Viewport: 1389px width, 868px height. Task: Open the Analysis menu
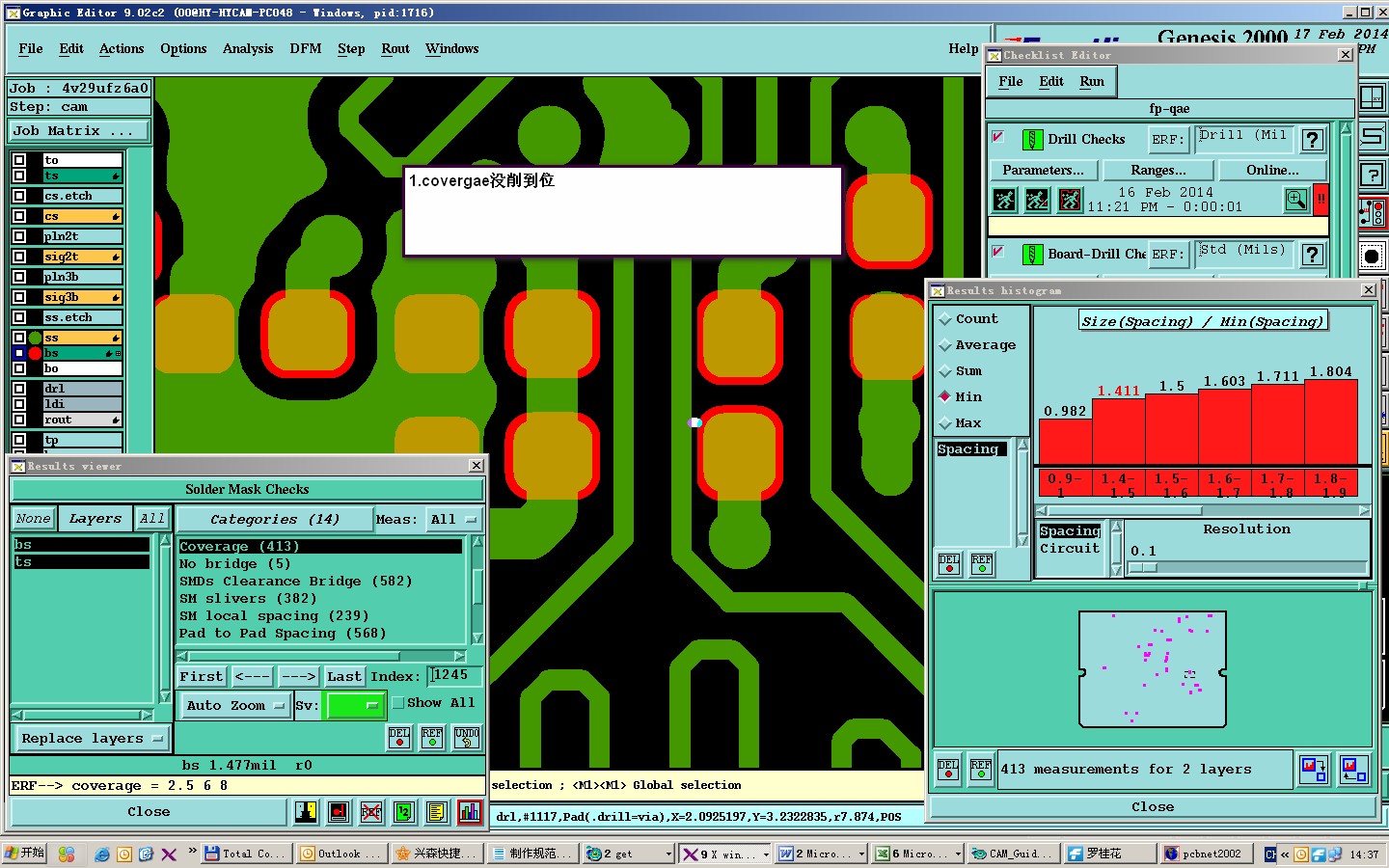(x=248, y=48)
